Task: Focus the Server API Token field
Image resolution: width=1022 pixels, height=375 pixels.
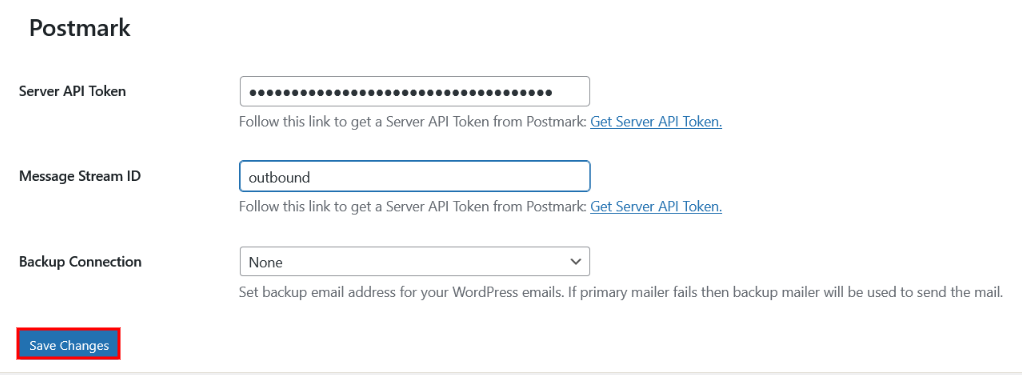Action: tap(415, 91)
